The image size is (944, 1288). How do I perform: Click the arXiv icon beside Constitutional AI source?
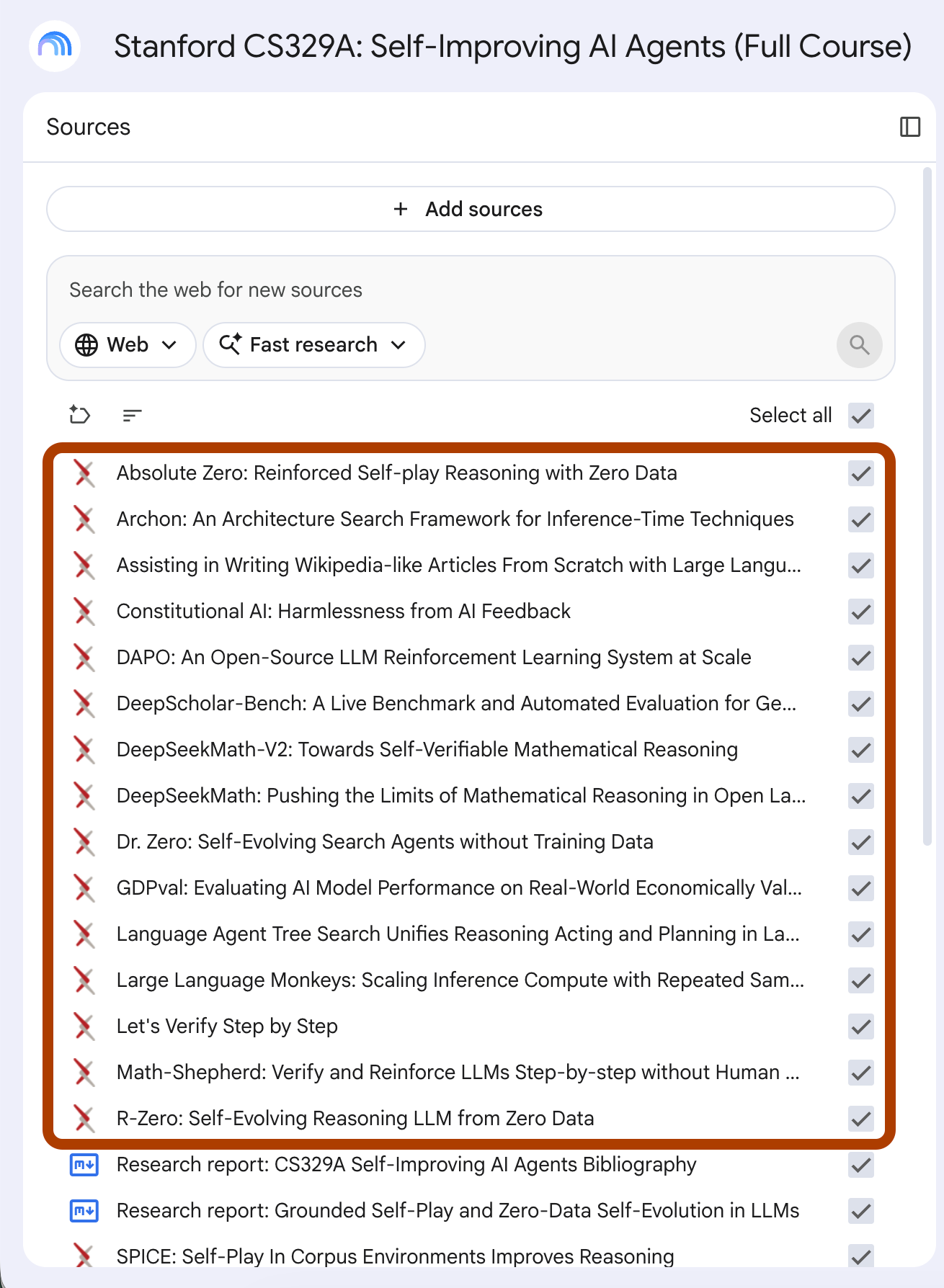click(84, 612)
